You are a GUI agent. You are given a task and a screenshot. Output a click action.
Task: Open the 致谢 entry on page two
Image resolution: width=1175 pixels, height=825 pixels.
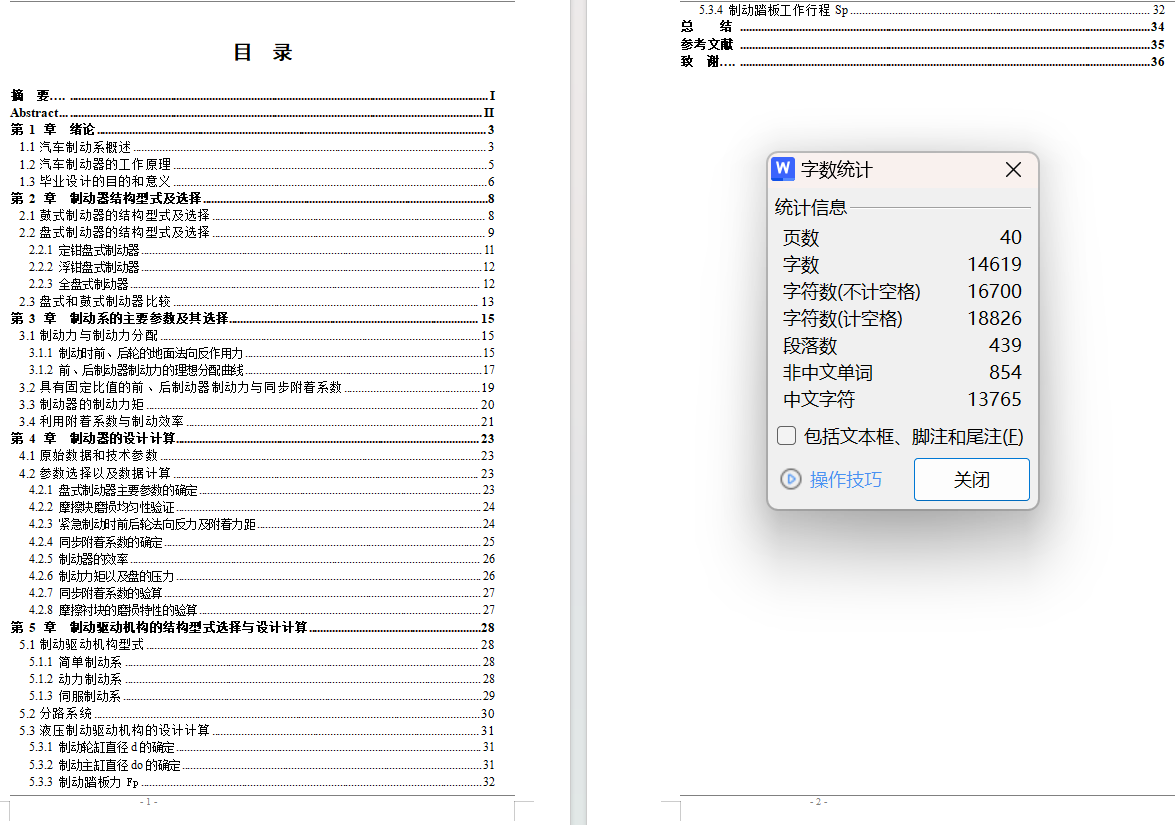[x=922, y=61]
